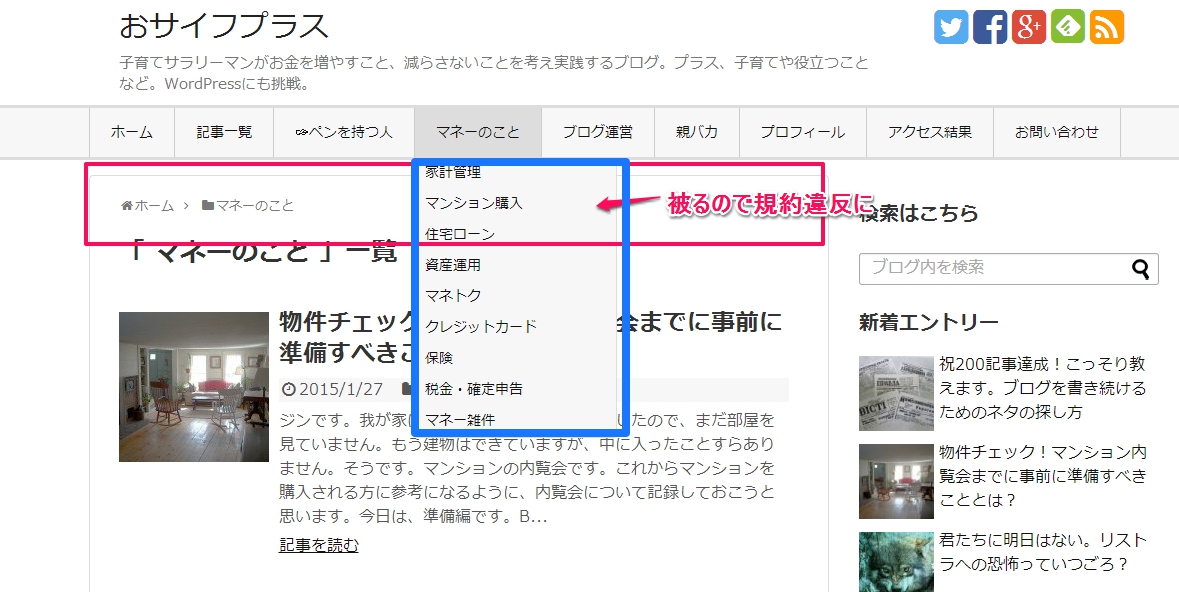Open the Google Plus social icon
This screenshot has height=592, width=1179.
click(1029, 27)
